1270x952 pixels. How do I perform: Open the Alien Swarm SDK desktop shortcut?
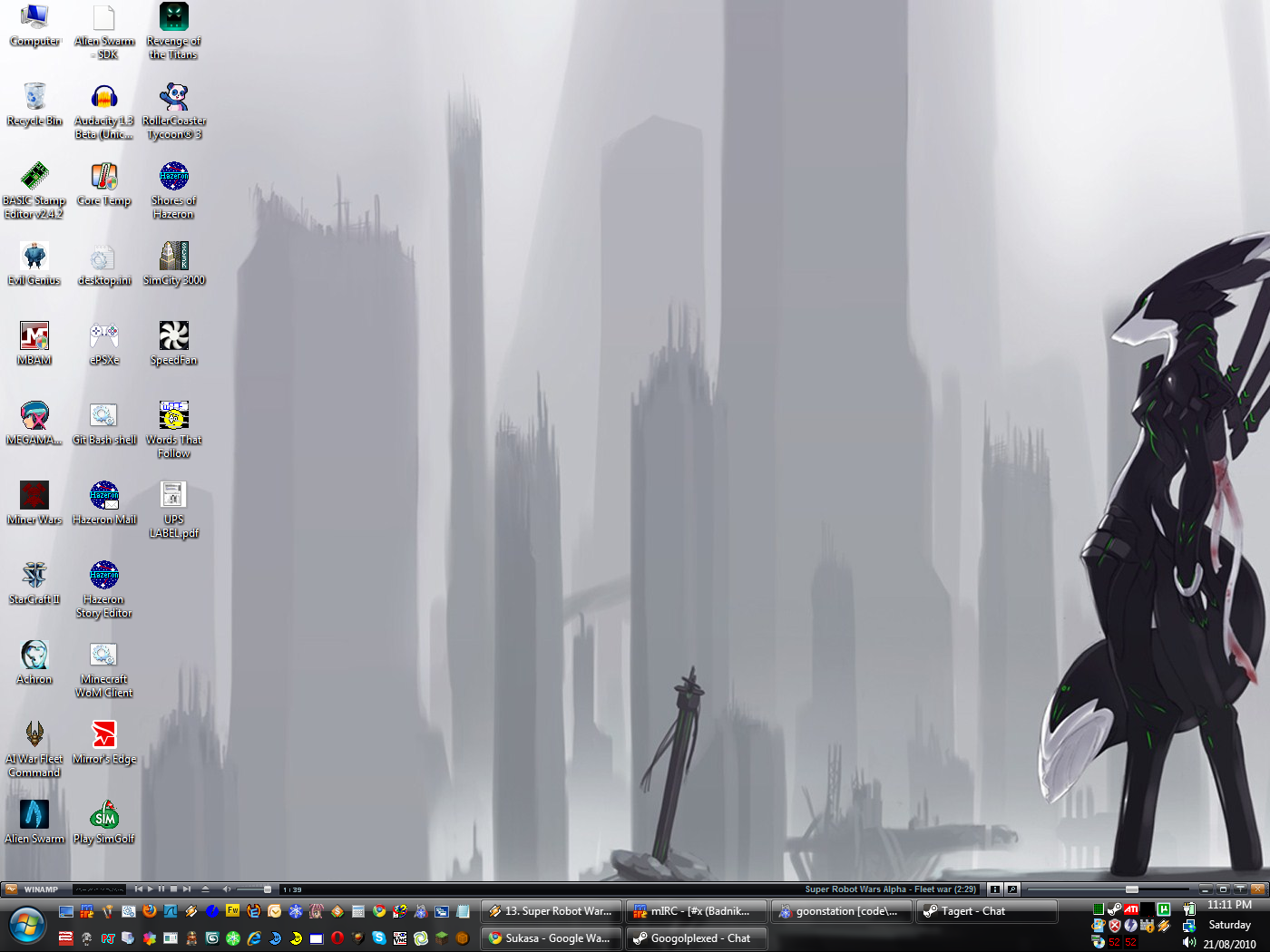(104, 32)
